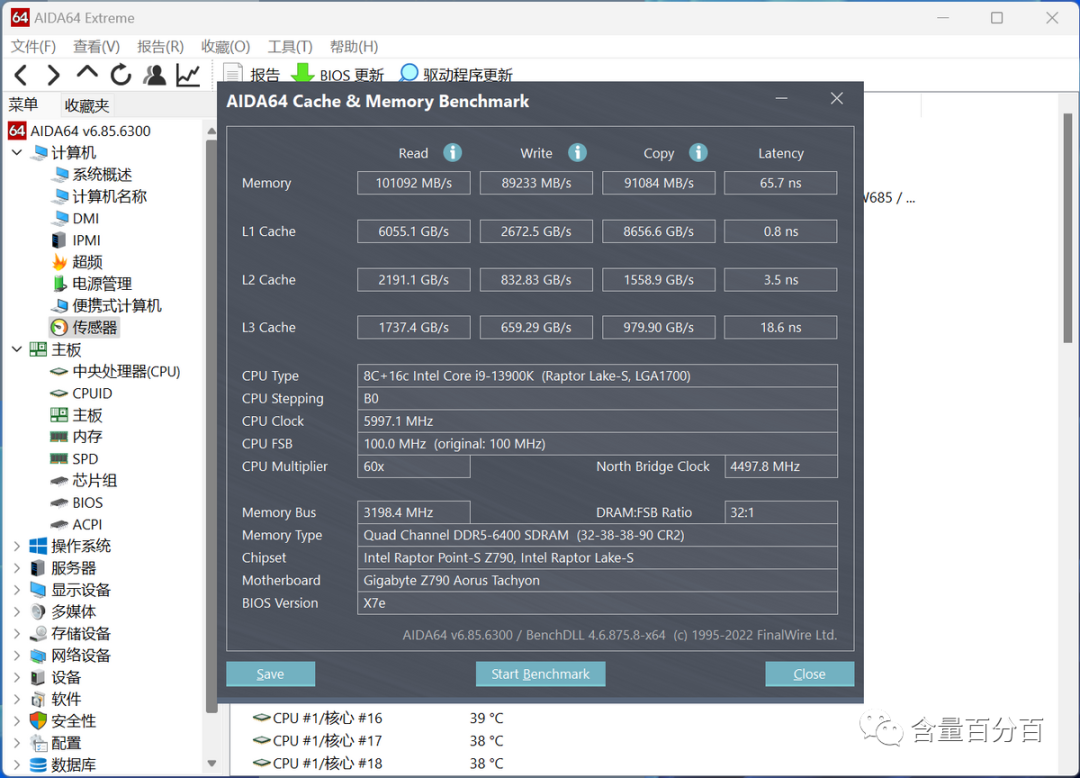Open the IPMI tree item
The height and width of the screenshot is (778, 1080).
tap(76, 240)
